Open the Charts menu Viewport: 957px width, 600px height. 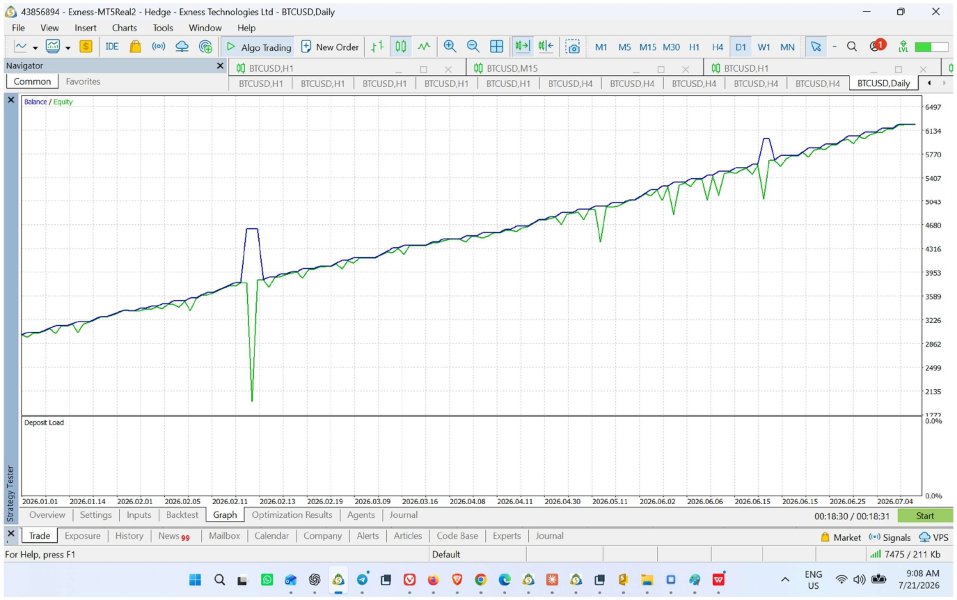tap(125, 27)
